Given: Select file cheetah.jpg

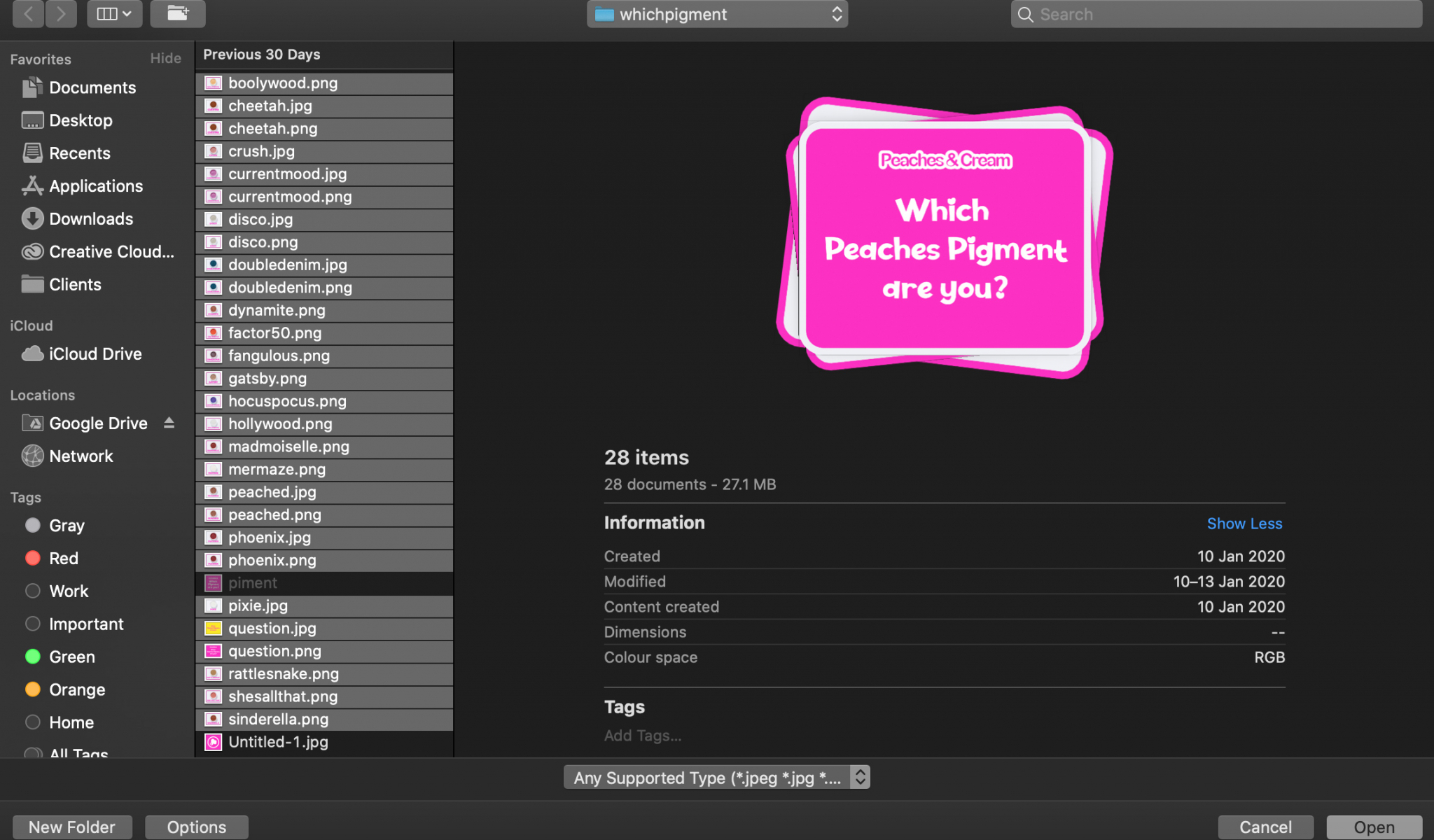Looking at the screenshot, I should (324, 106).
